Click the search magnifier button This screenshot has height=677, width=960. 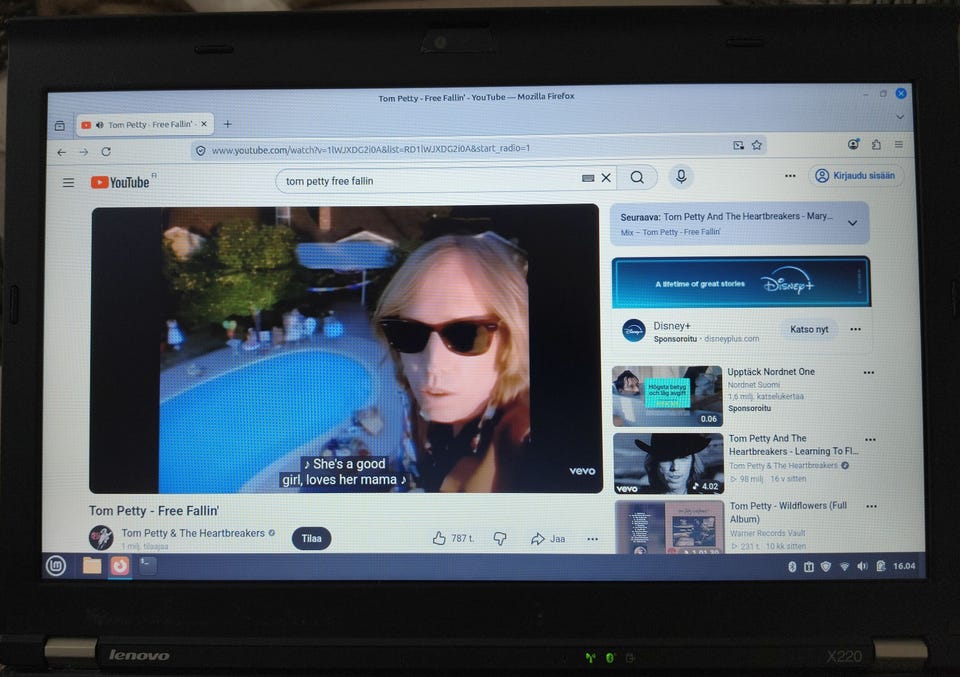(x=637, y=178)
